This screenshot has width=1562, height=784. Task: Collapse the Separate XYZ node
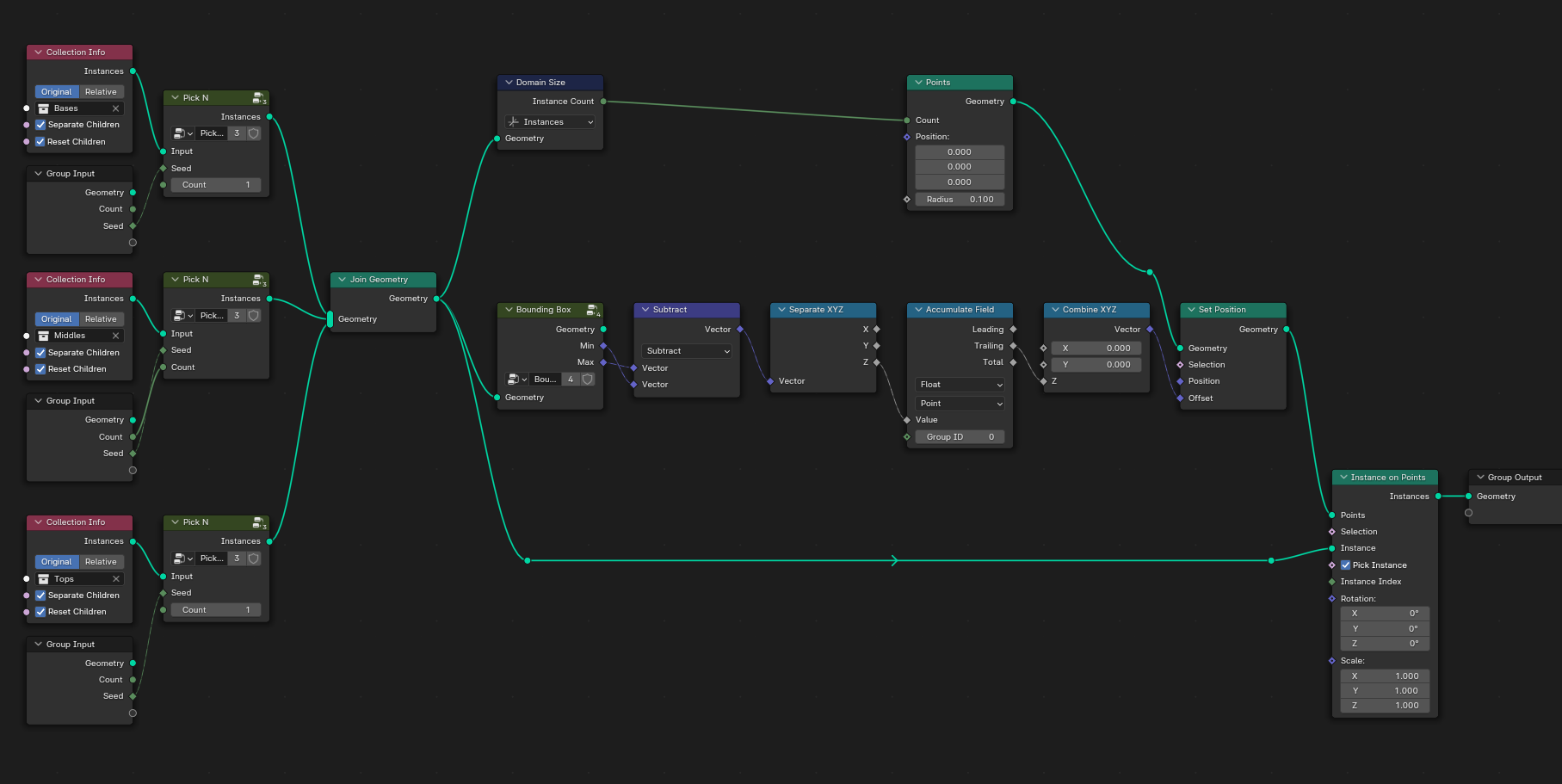click(x=781, y=310)
